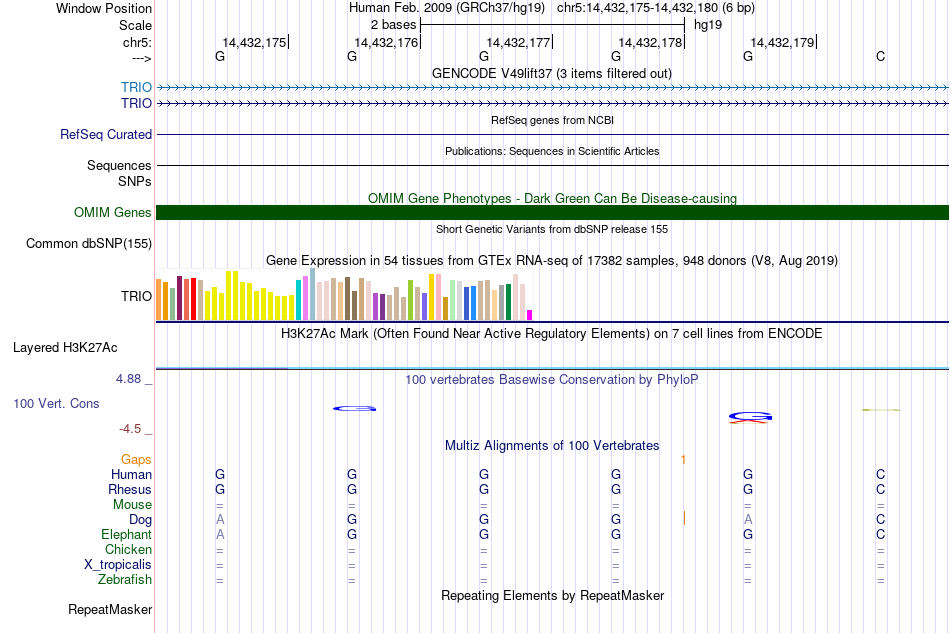Open the OMIM Gene Phenotypes track title
The image size is (950, 633).
click(552, 198)
